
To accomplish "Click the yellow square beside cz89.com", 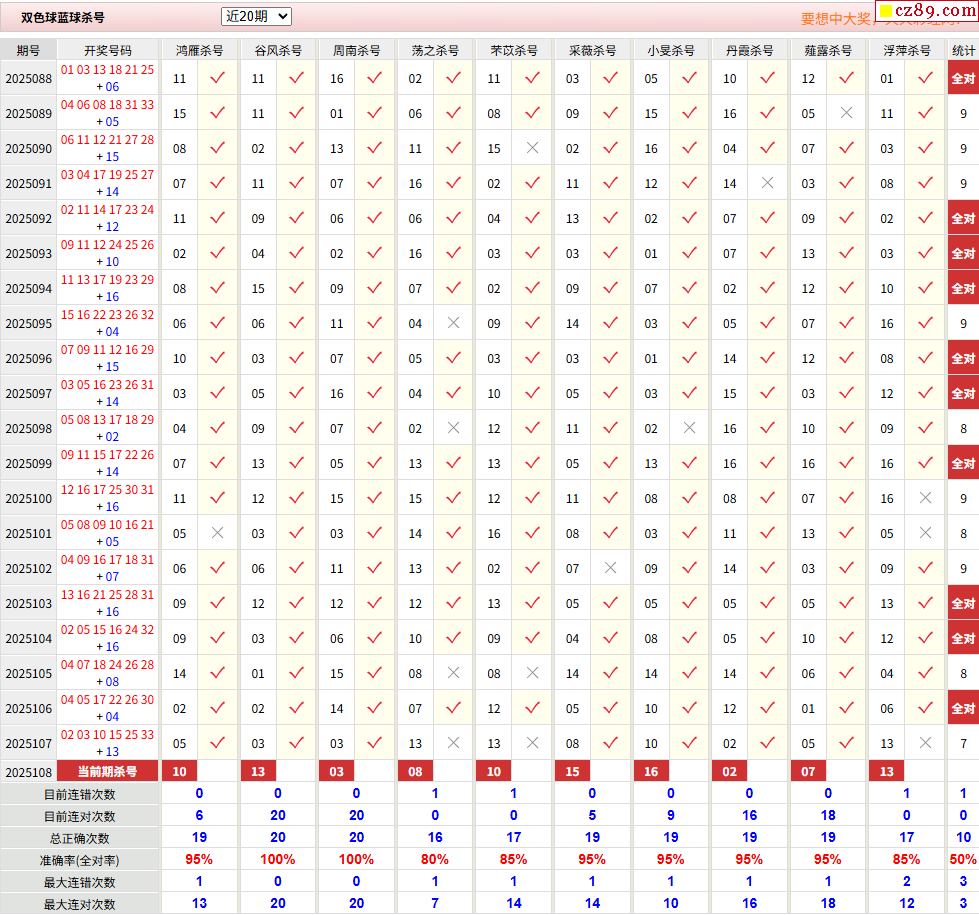I will point(885,13).
